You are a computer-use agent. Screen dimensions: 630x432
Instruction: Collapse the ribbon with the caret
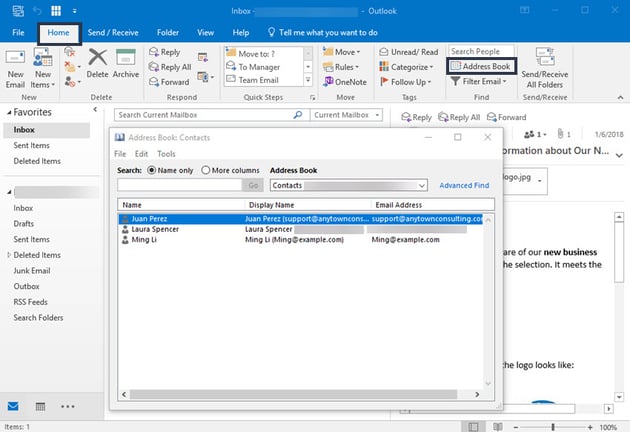620,97
